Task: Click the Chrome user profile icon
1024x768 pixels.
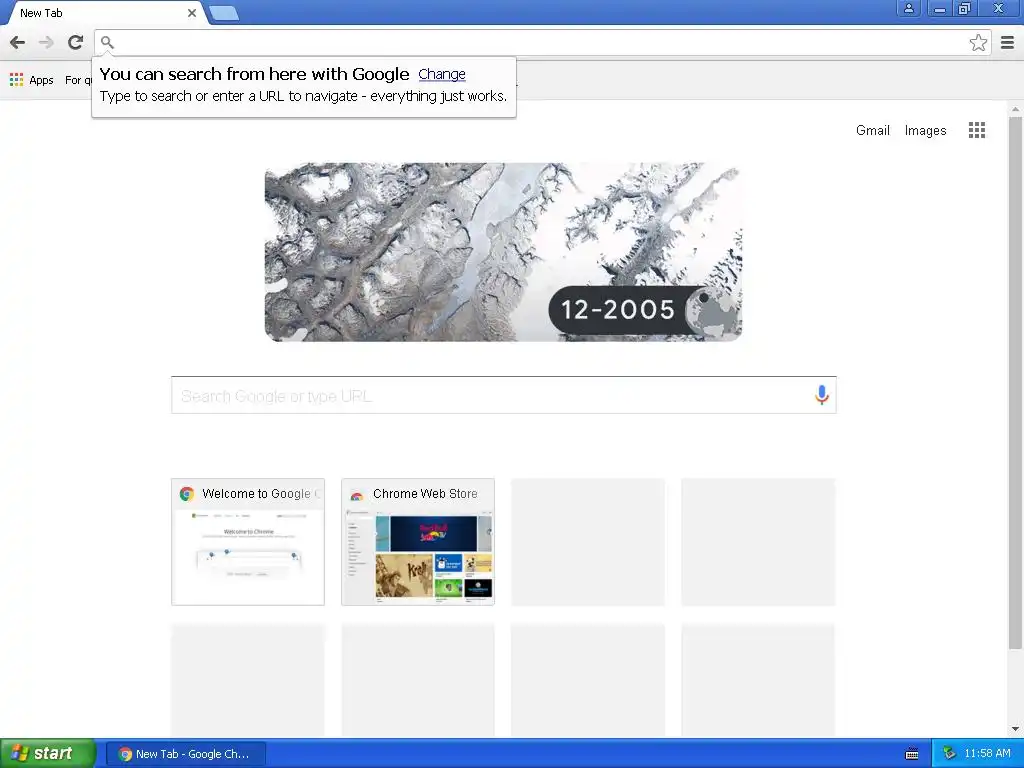Action: 908,8
